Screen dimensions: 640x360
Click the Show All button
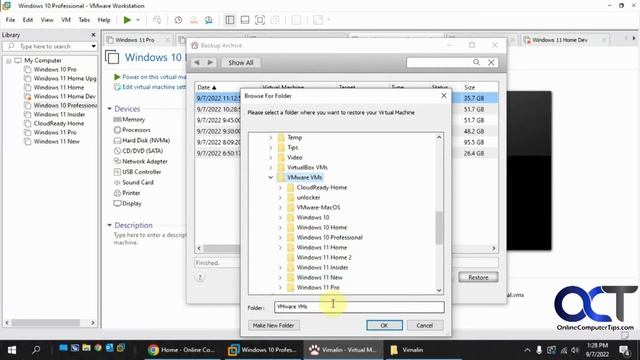pos(241,62)
